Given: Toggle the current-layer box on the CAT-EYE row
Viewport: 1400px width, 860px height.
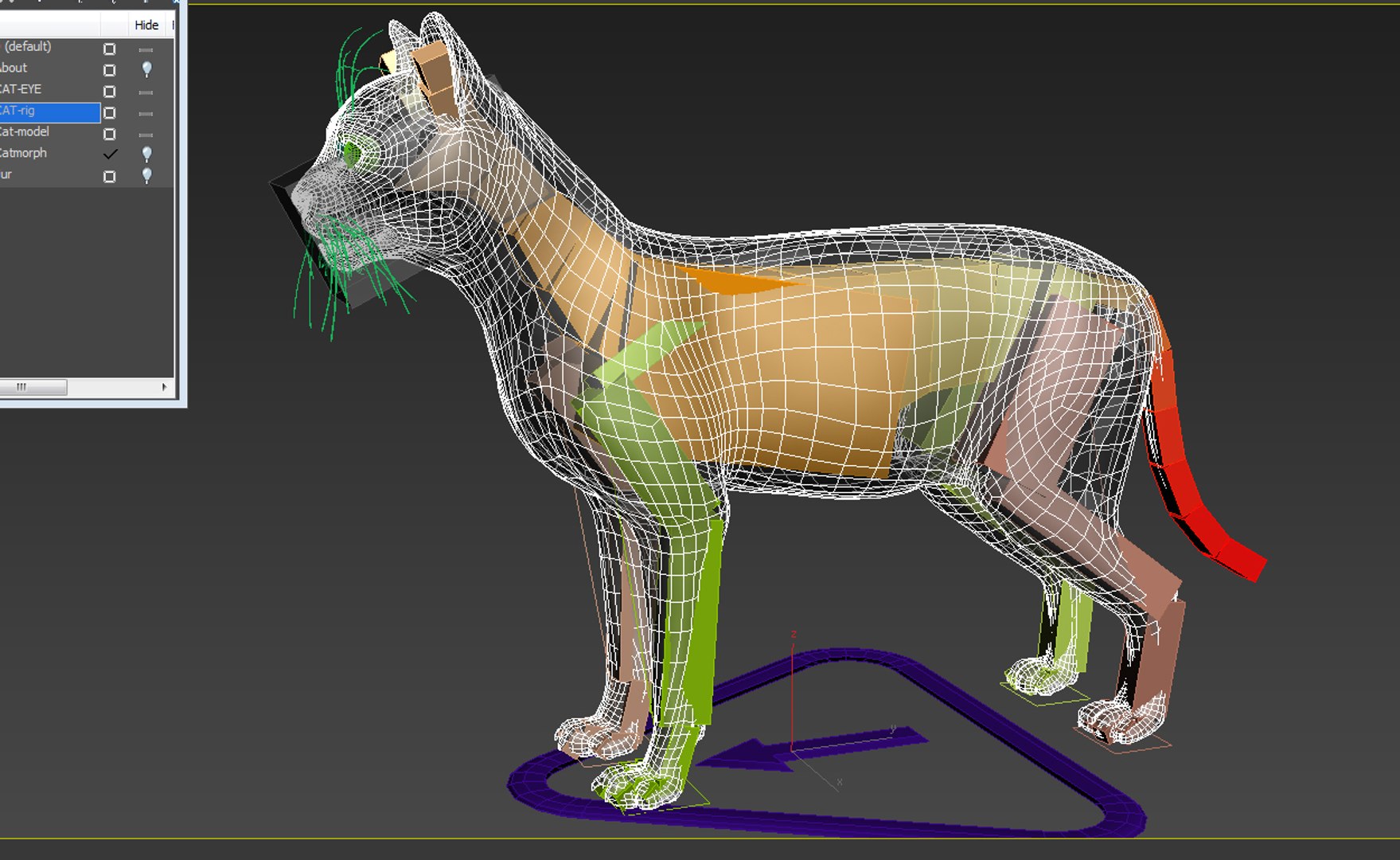Looking at the screenshot, I should coord(110,92).
